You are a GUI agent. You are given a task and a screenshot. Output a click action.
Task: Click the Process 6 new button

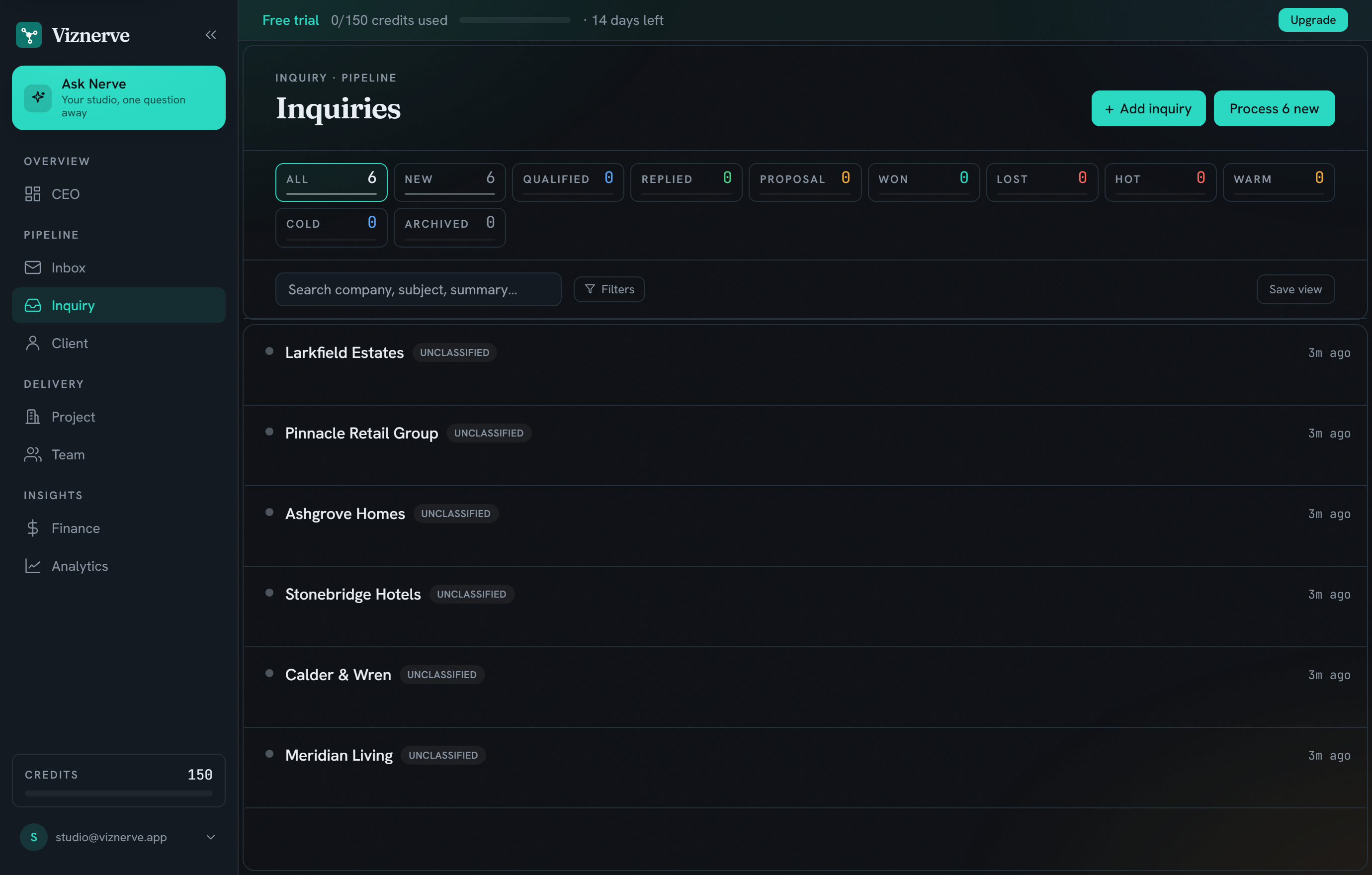[1274, 108]
